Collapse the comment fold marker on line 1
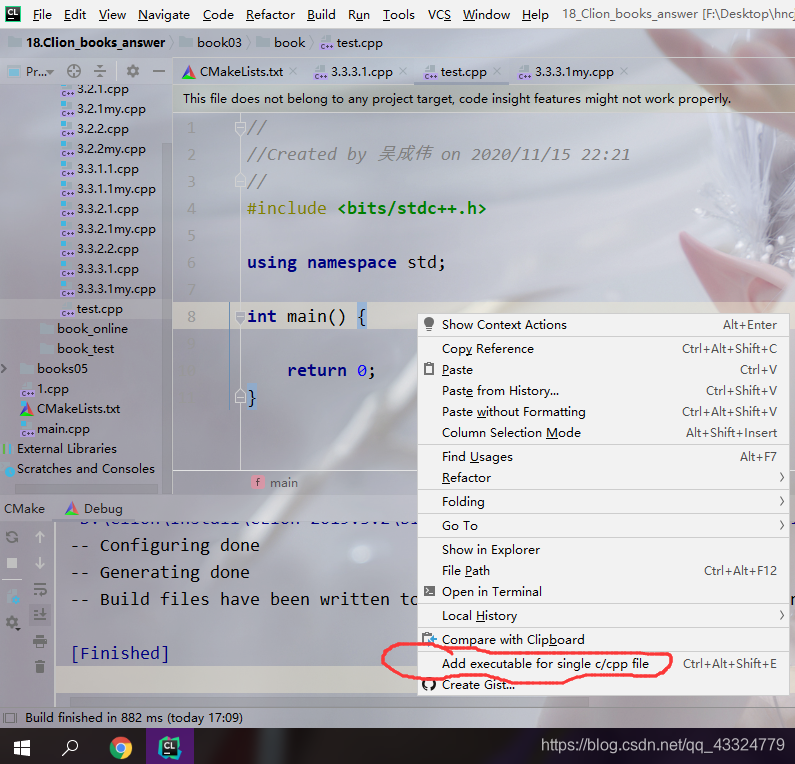Screen dimensions: 795x764 click(x=240, y=128)
